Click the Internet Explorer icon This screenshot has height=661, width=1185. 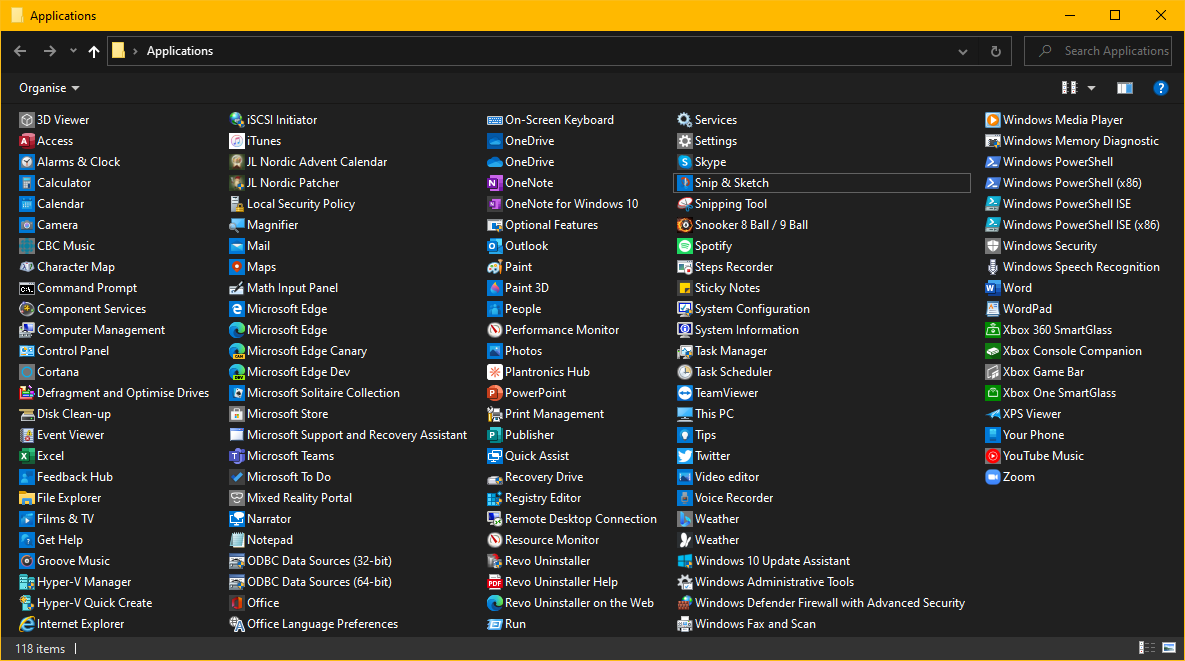pyautogui.click(x=26, y=624)
